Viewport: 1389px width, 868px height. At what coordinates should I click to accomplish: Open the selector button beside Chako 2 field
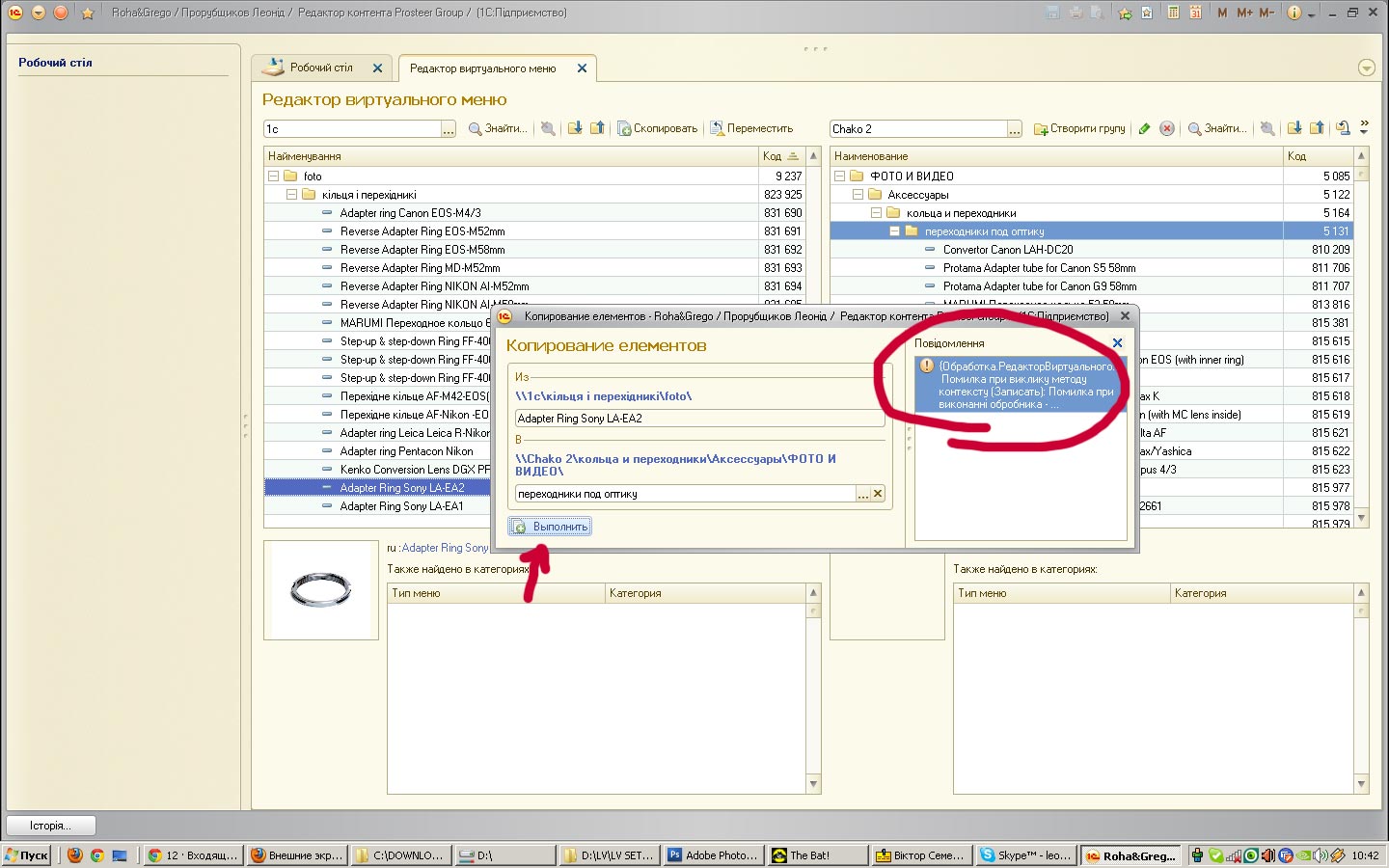[1014, 129]
